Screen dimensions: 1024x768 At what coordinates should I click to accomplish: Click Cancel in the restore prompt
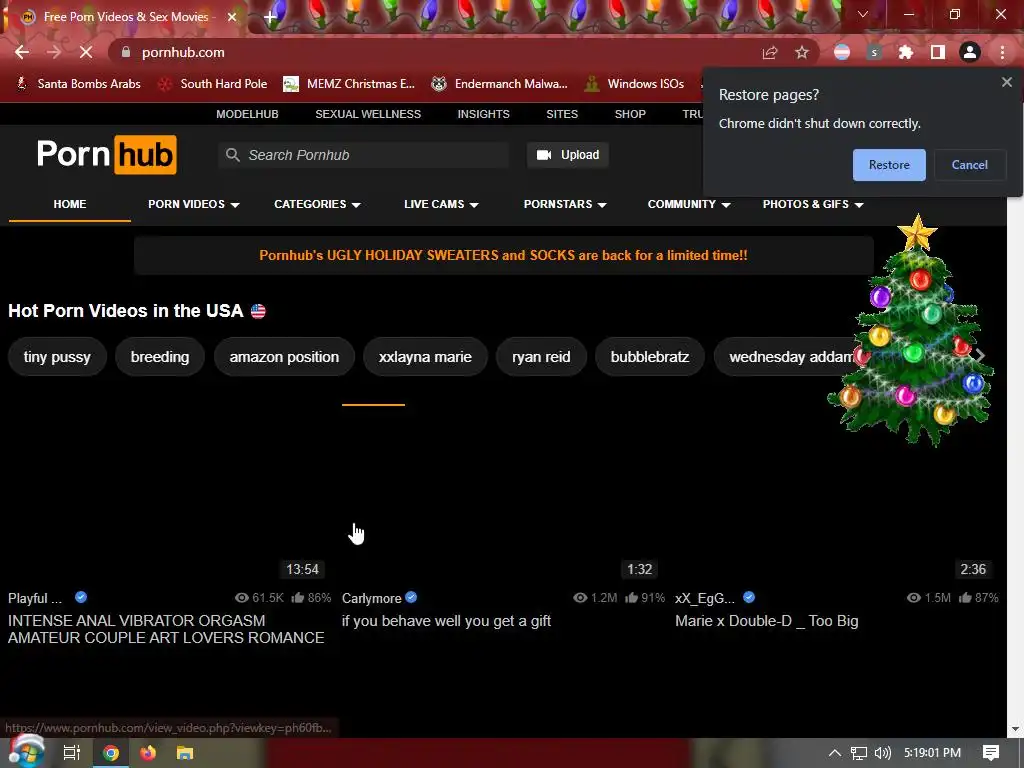coord(970,165)
